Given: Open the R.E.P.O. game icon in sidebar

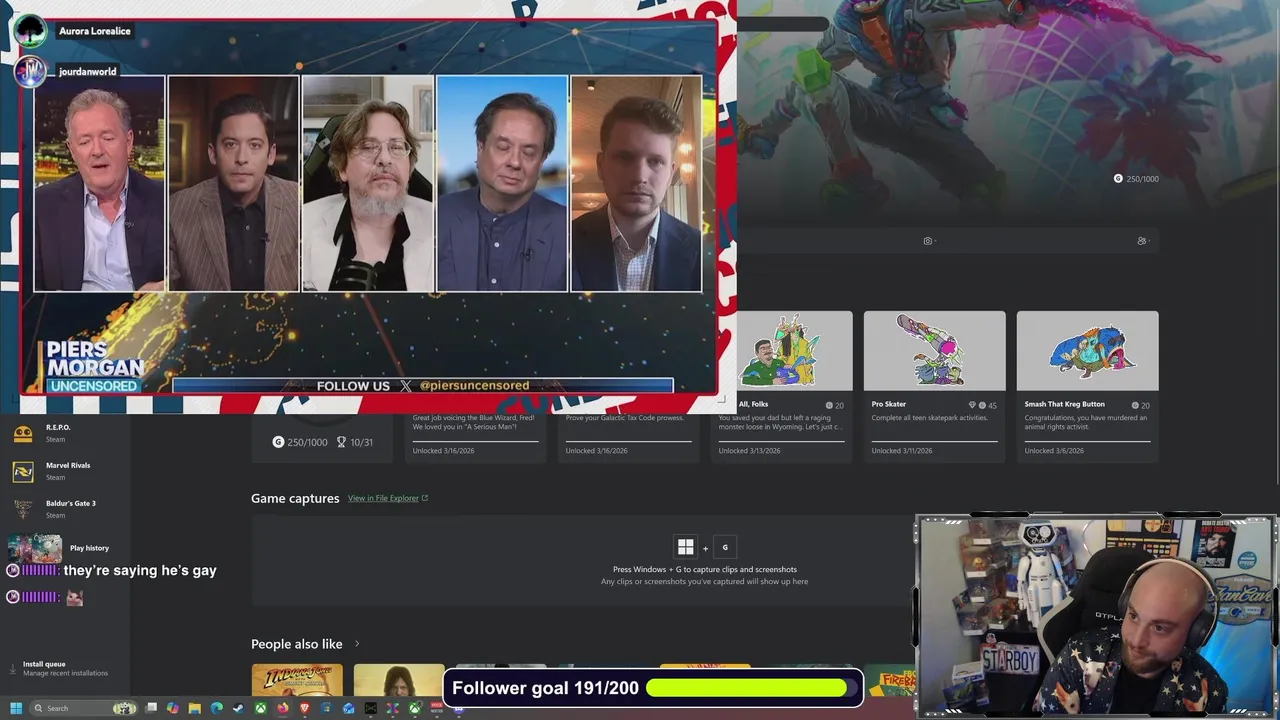Looking at the screenshot, I should (x=23, y=433).
